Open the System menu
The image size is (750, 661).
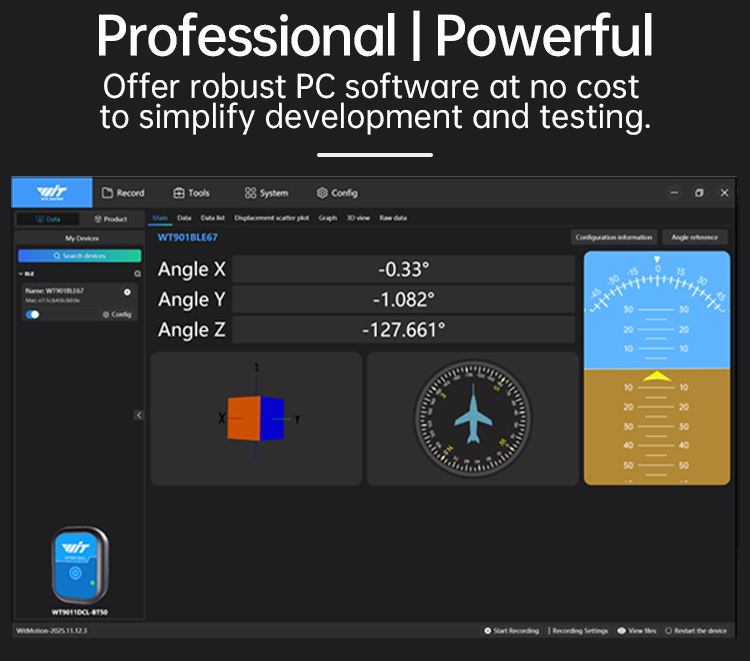[266, 193]
